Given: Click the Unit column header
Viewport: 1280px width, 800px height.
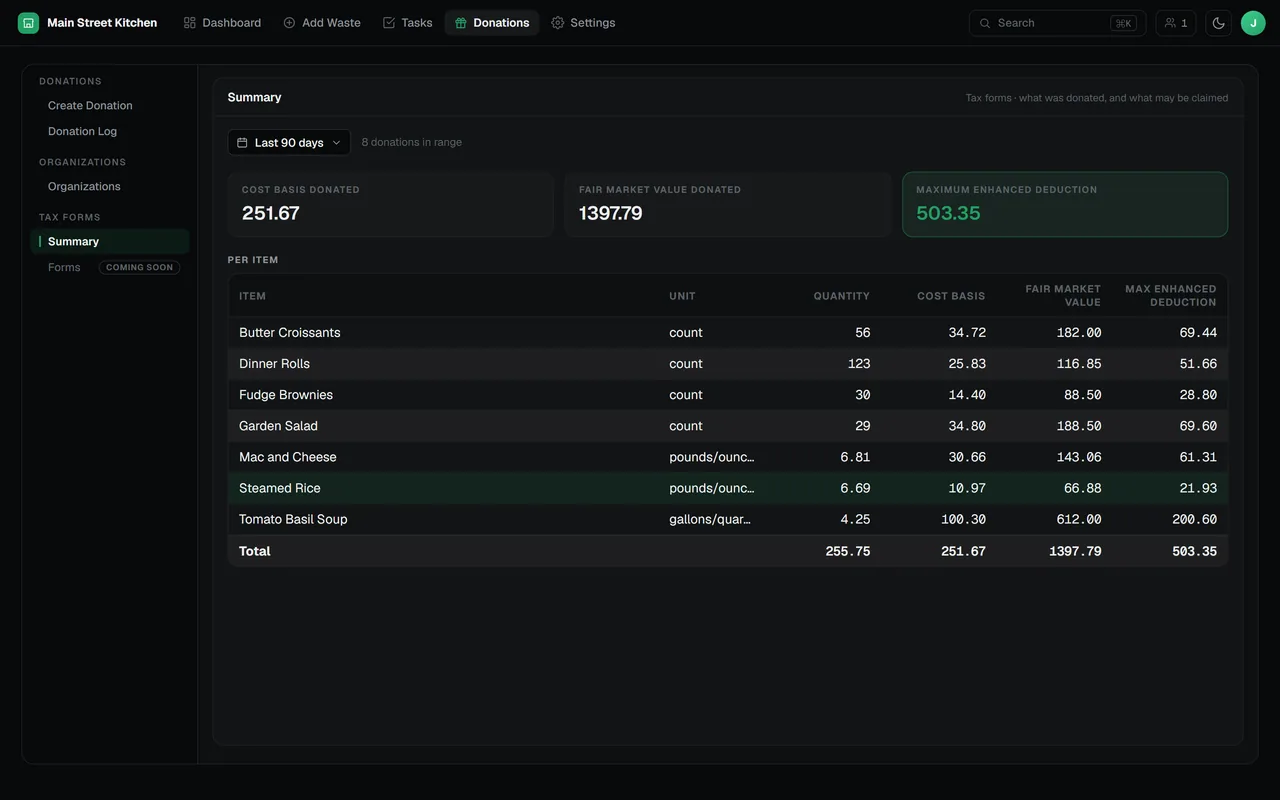Looking at the screenshot, I should coord(682,296).
